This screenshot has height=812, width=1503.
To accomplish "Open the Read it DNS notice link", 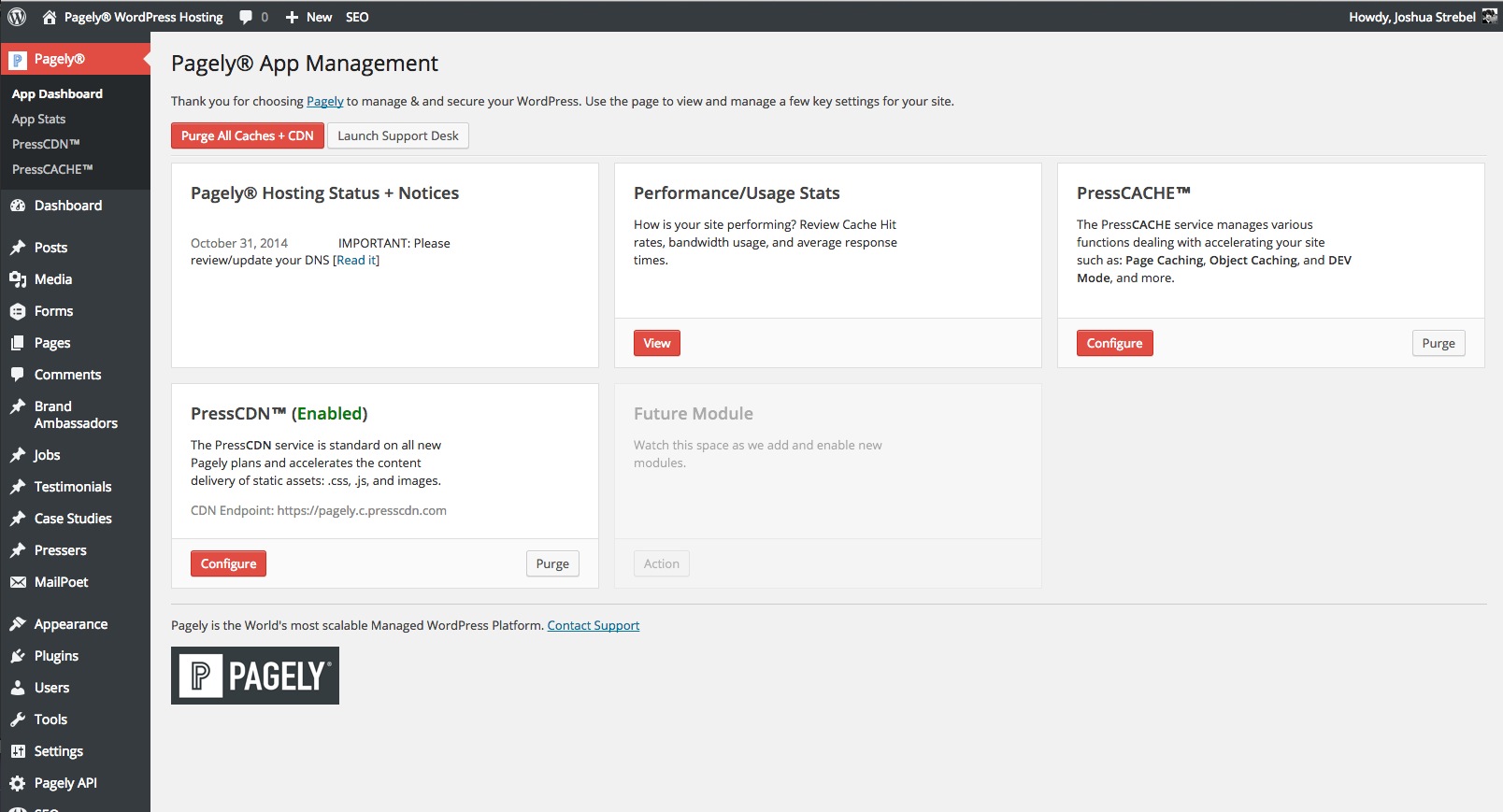I will (357, 260).
